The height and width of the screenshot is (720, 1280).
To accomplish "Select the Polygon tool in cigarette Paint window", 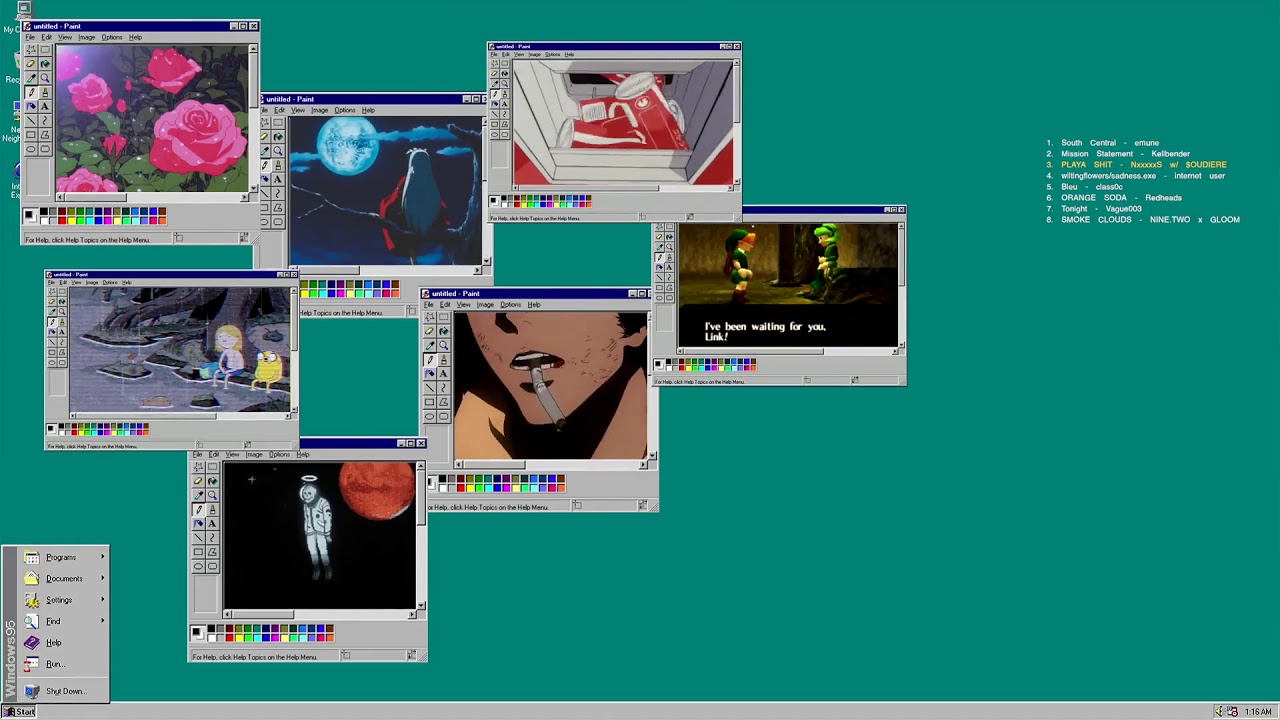I will 444,402.
